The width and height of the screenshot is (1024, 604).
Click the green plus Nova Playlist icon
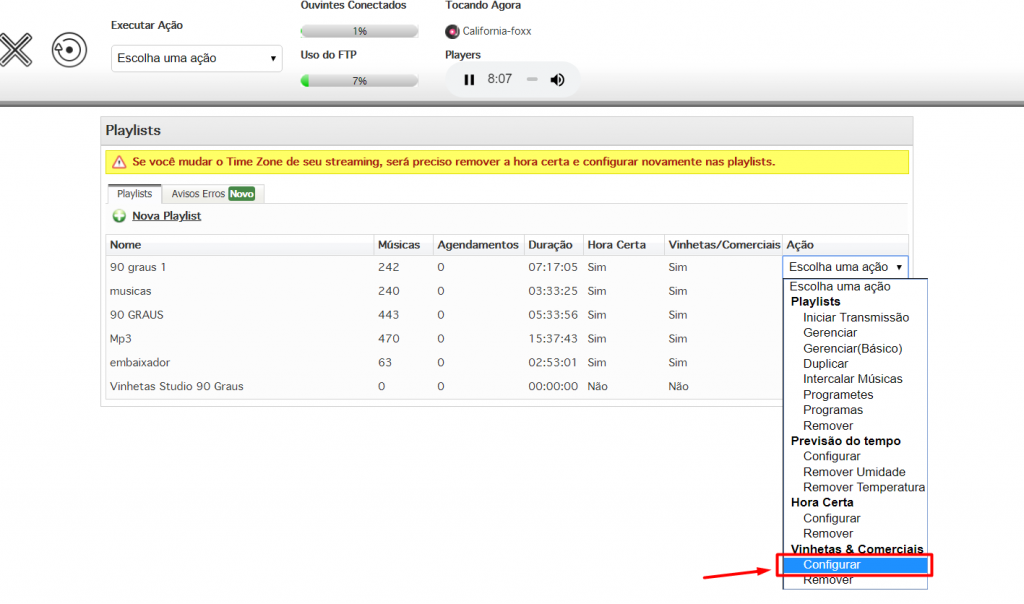coord(119,216)
